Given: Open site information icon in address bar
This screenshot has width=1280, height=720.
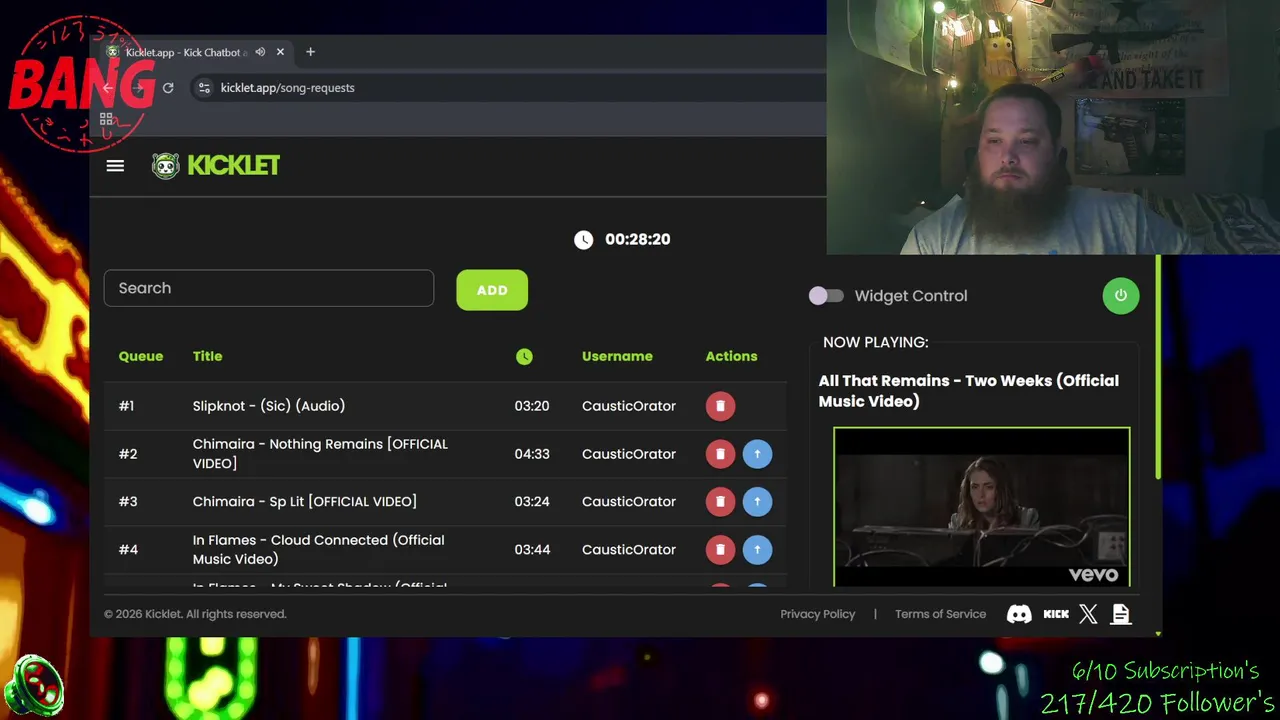Looking at the screenshot, I should [x=204, y=88].
